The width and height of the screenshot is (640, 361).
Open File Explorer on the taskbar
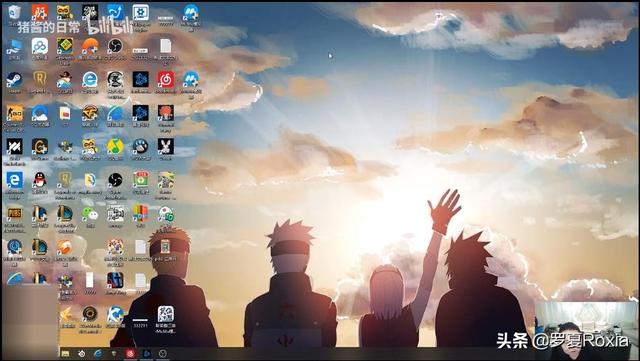pos(65,354)
